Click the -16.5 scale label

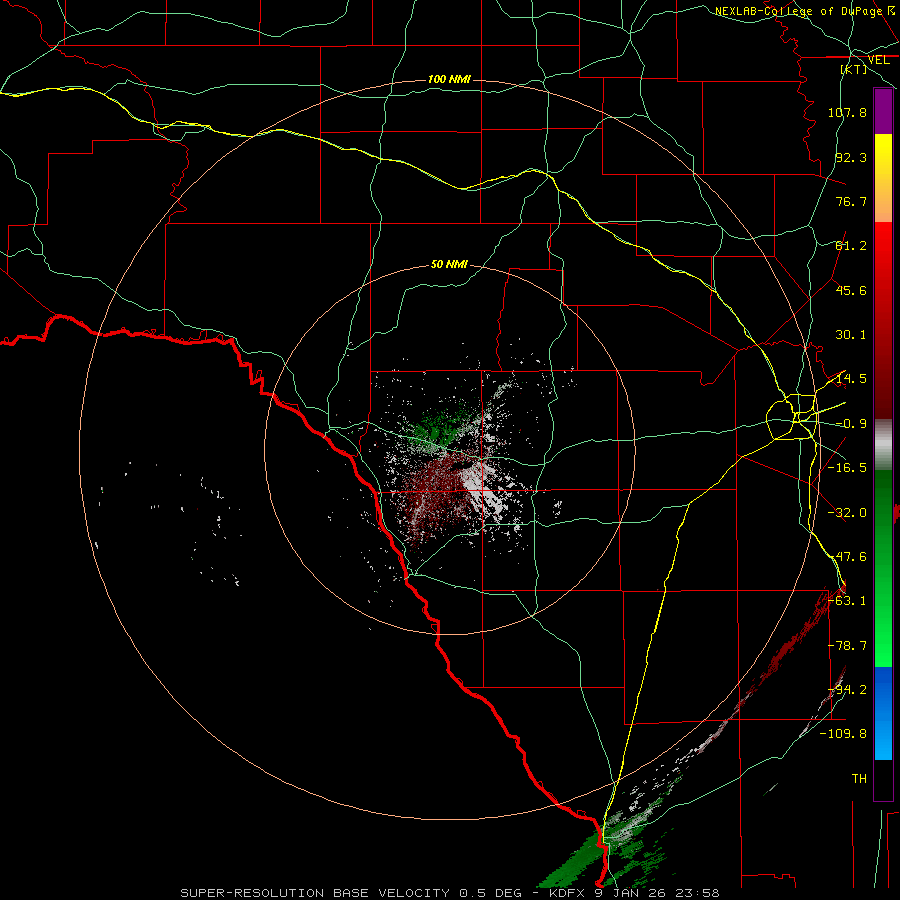coord(847,468)
